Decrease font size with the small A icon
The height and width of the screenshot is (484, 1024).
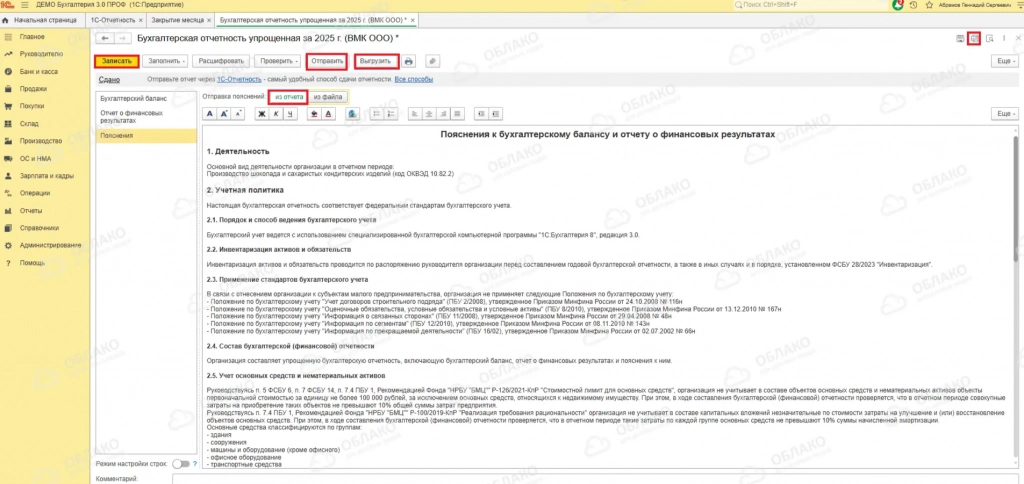click(238, 113)
